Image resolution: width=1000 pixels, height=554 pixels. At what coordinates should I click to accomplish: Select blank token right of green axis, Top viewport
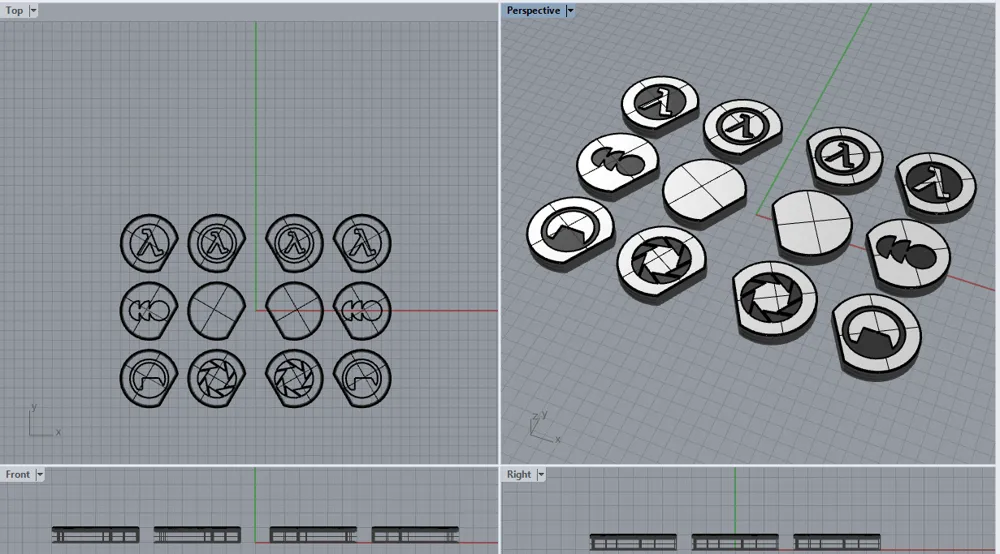point(294,311)
